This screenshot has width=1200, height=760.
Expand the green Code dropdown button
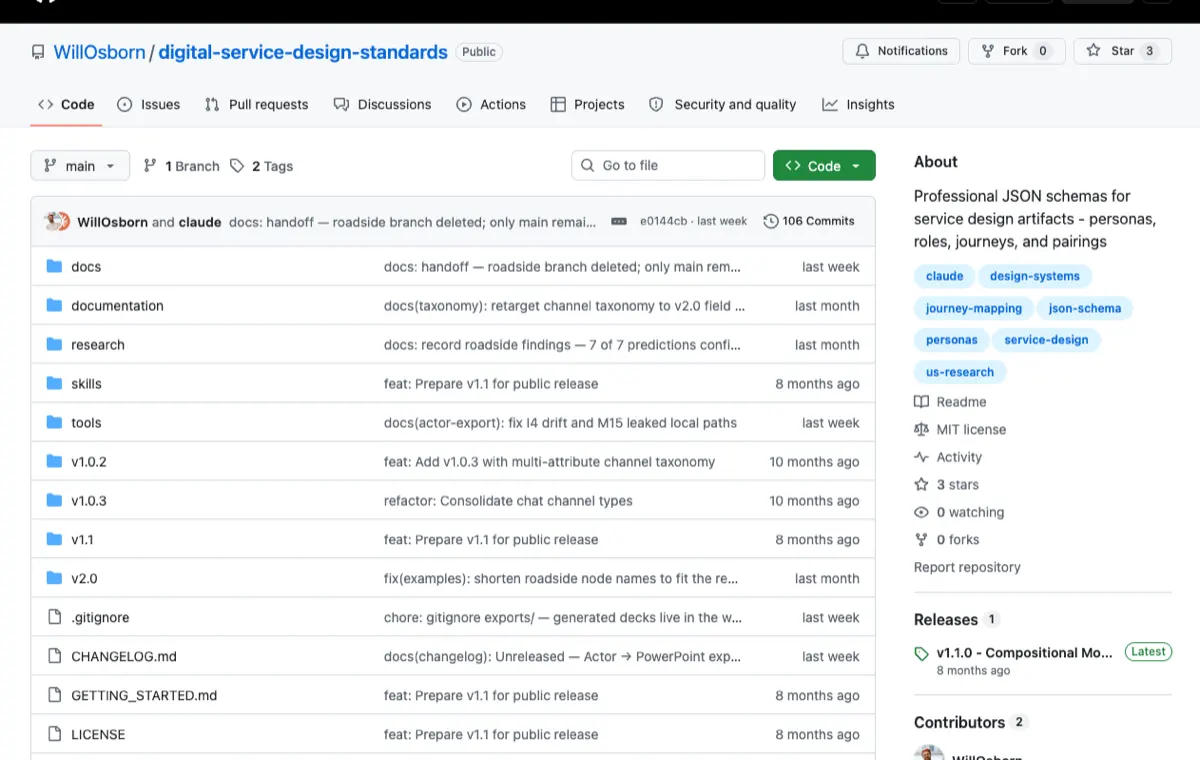click(x=824, y=166)
